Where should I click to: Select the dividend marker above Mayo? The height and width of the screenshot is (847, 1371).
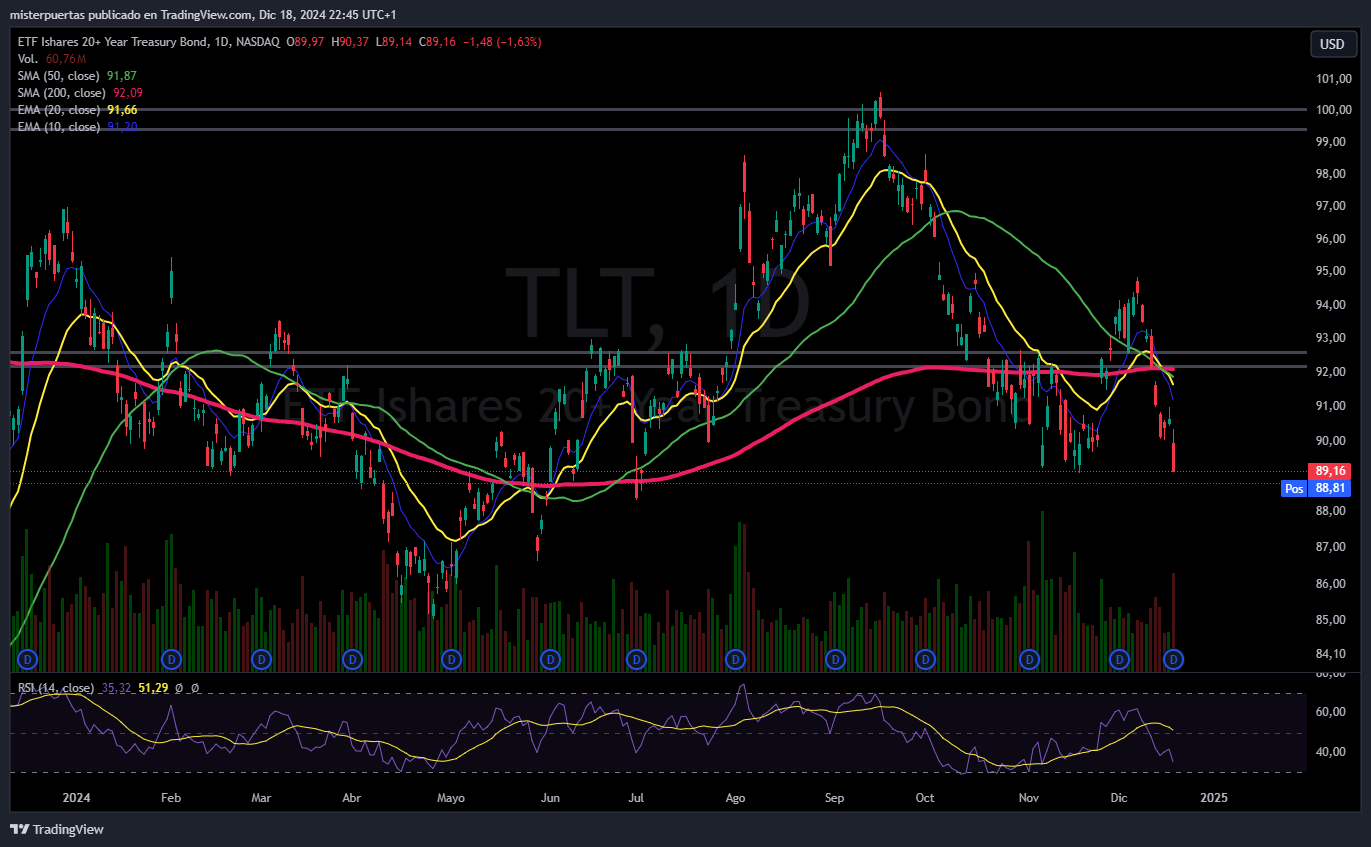click(x=452, y=659)
